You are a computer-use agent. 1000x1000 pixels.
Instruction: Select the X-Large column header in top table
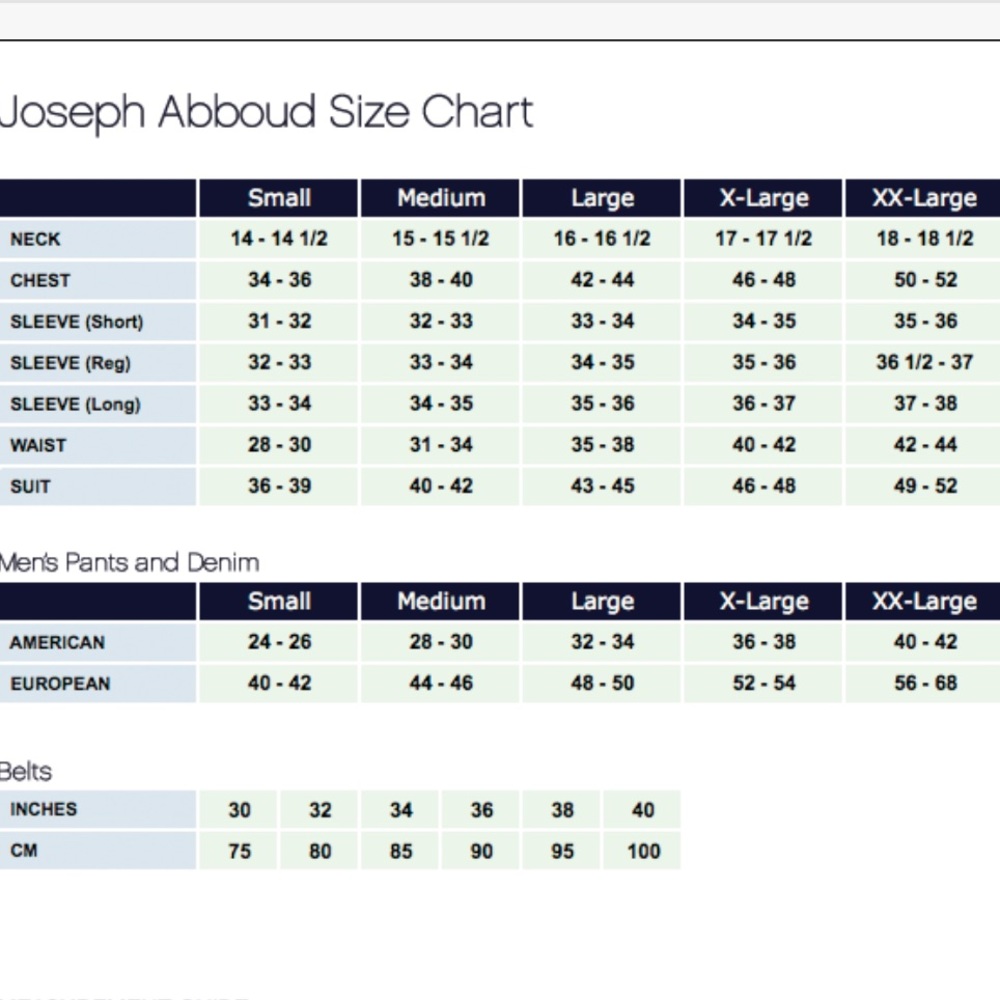click(763, 198)
